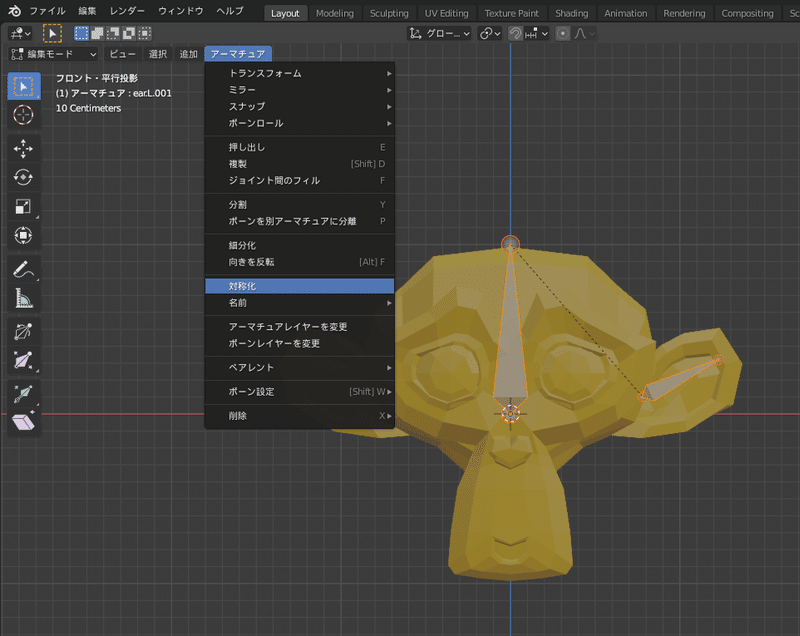
Task: Activate the 3D Cursor tool
Action: [23, 115]
